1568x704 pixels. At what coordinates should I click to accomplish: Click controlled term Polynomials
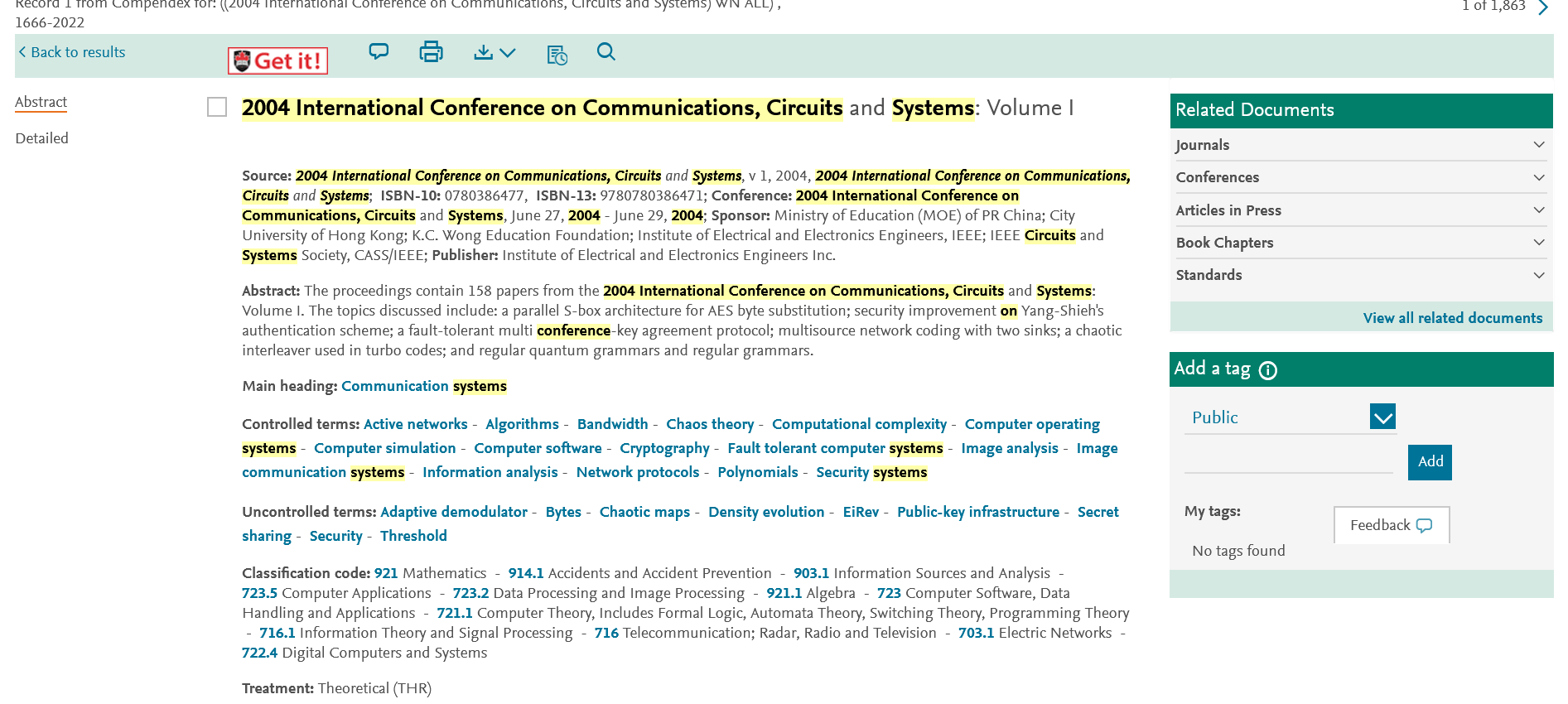coord(758,472)
